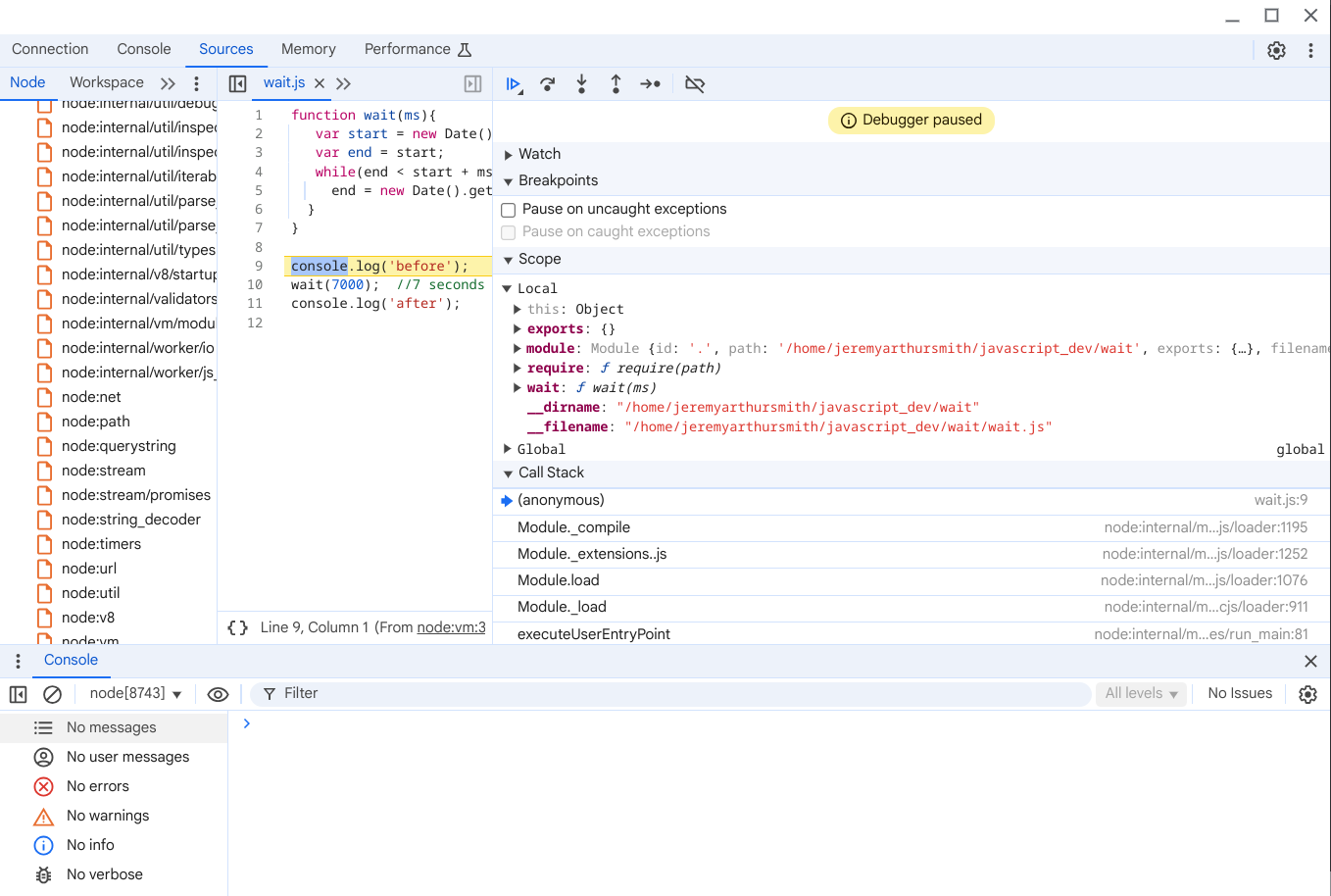The height and width of the screenshot is (896, 1331).
Task: Switch to the Connection tab
Action: coord(50,49)
